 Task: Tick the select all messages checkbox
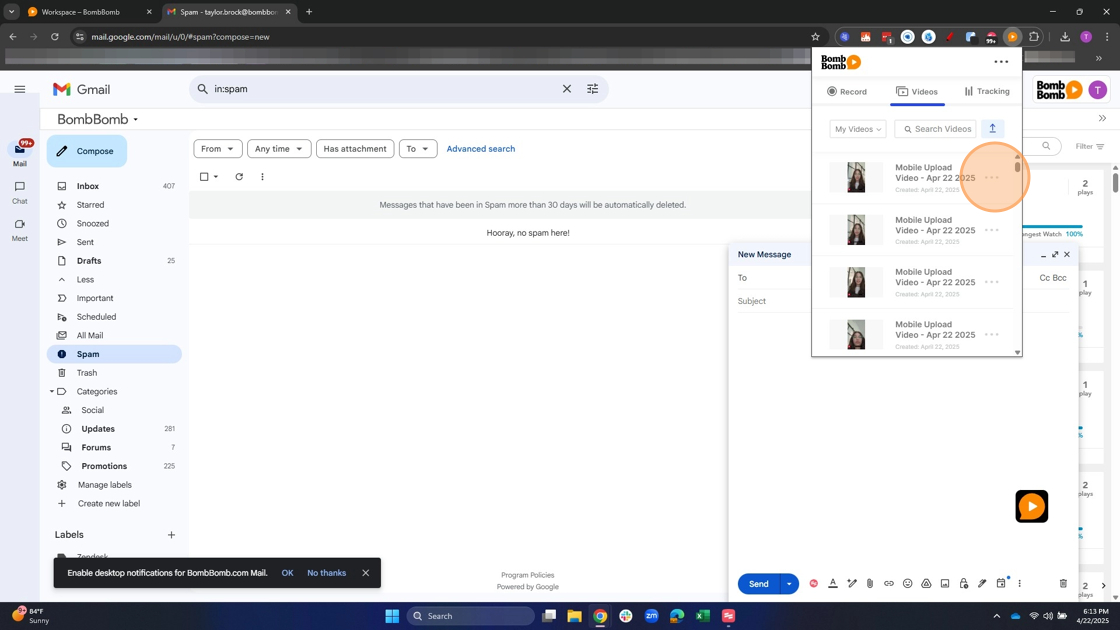click(x=204, y=176)
